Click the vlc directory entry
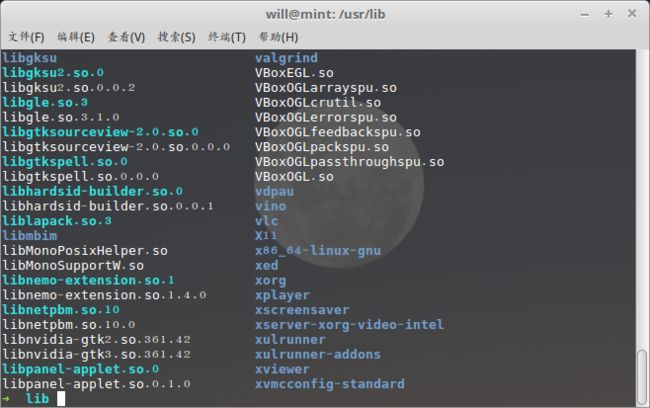 267,221
